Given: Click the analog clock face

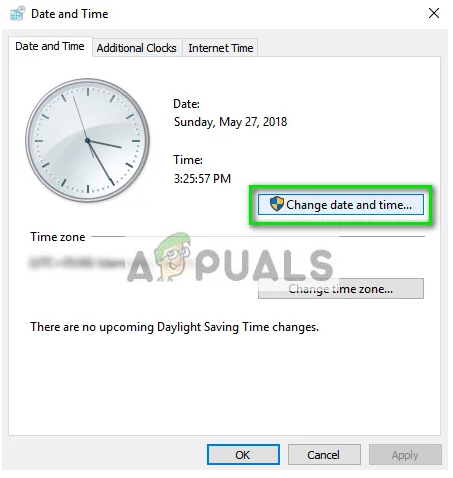Looking at the screenshot, I should [88, 140].
